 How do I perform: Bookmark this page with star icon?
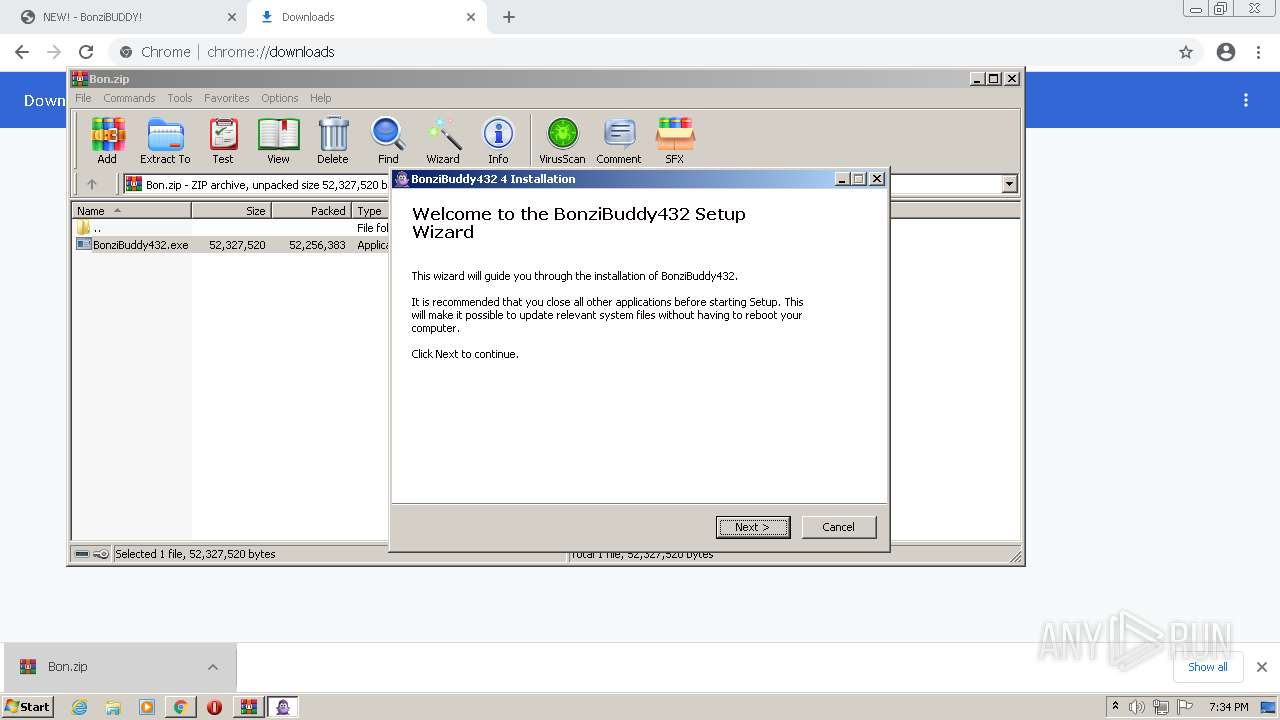point(1186,52)
